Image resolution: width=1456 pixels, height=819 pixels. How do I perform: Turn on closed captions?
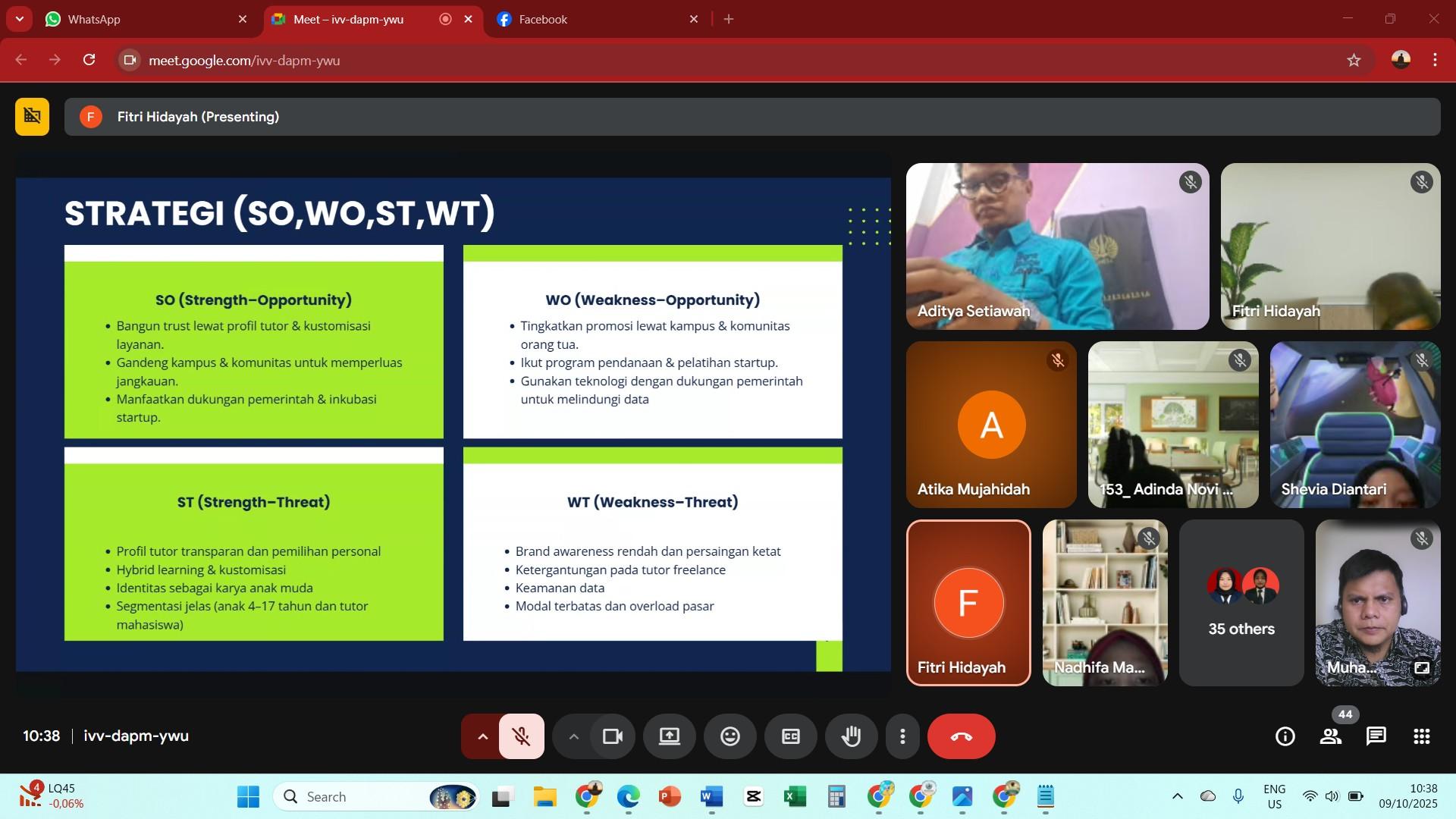tap(790, 736)
